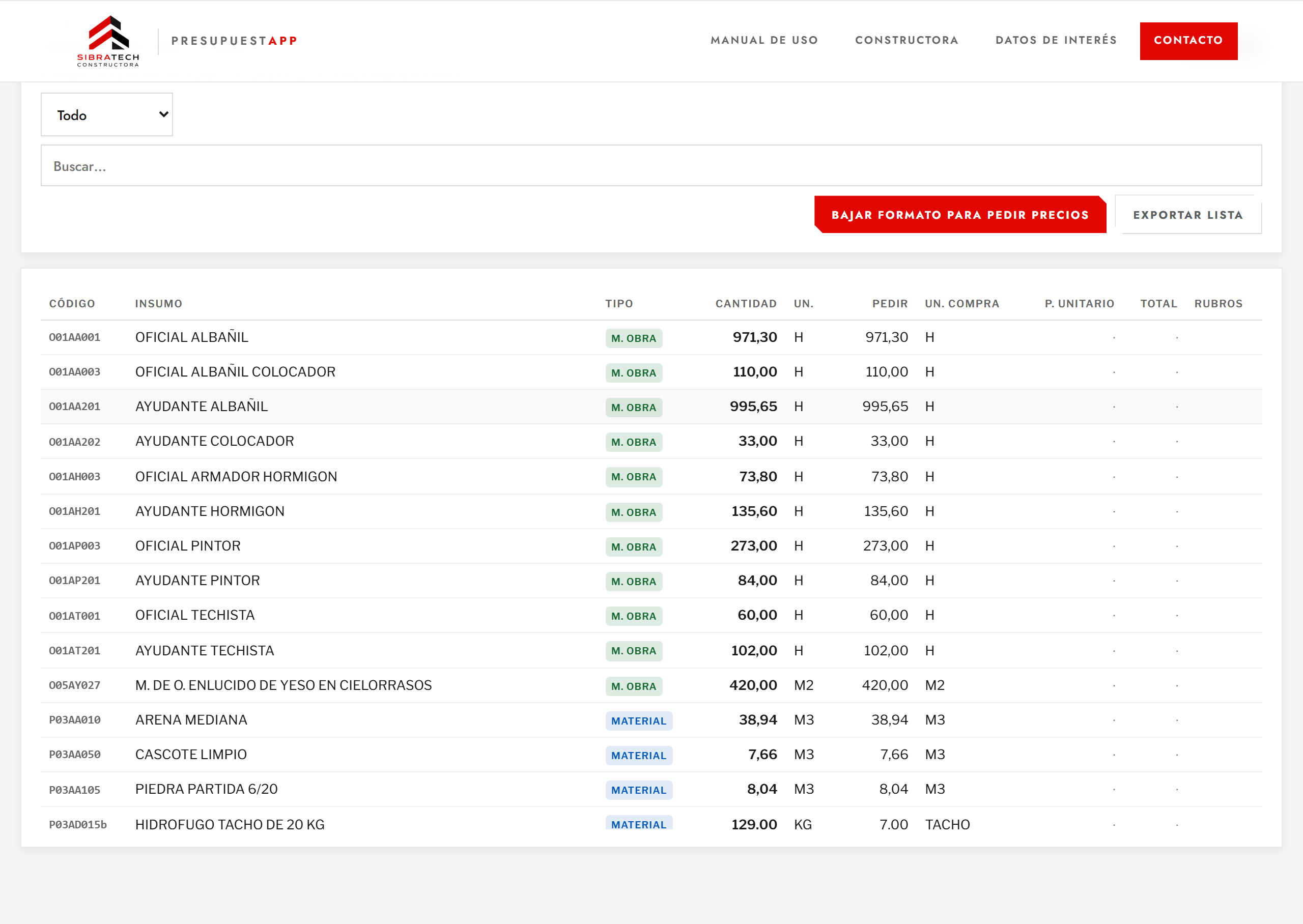Image resolution: width=1303 pixels, height=924 pixels.
Task: Click the bold quantity 420,00
Action: tap(753, 685)
